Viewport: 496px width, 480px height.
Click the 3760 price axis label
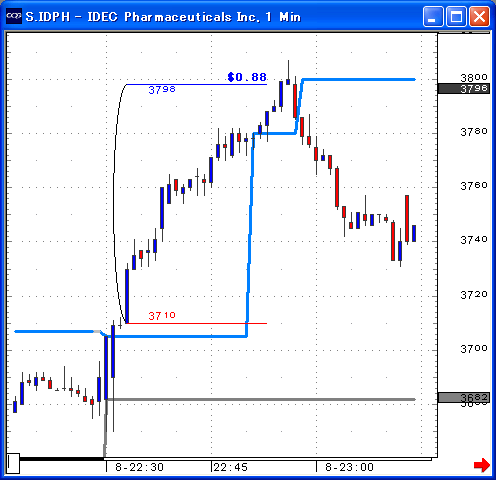pos(474,185)
